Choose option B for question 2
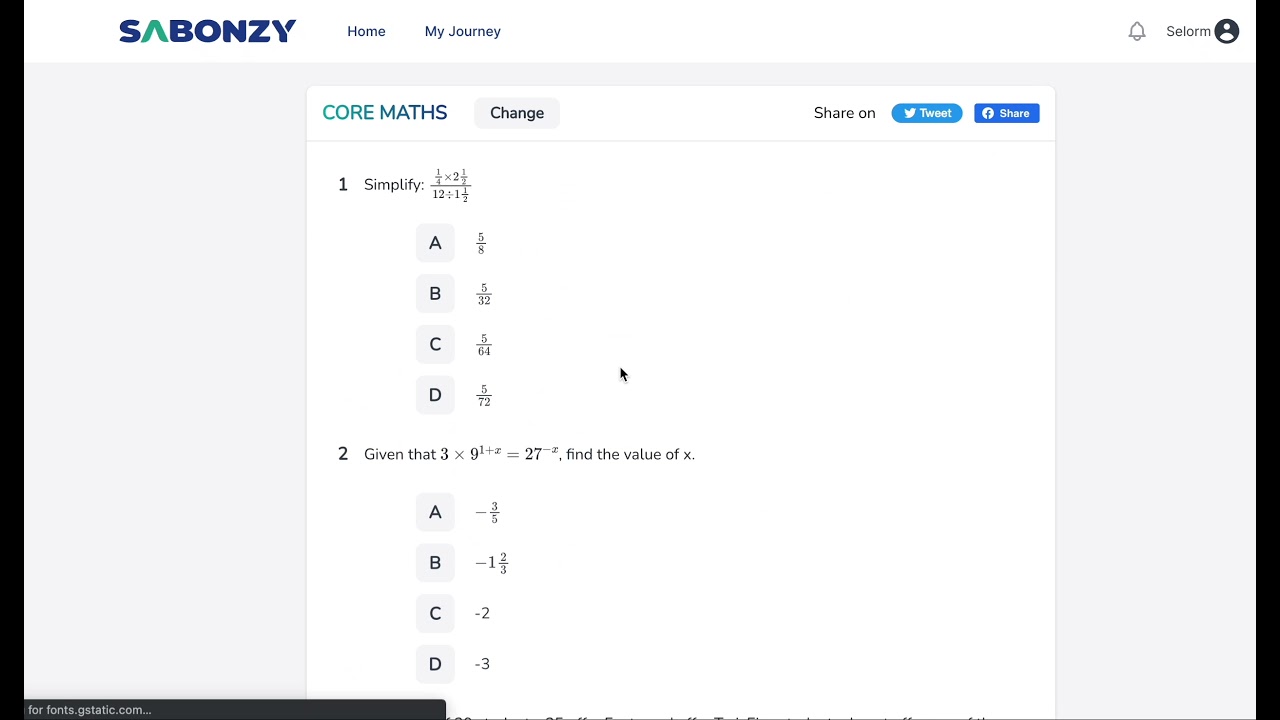The height and width of the screenshot is (720, 1280). click(435, 563)
